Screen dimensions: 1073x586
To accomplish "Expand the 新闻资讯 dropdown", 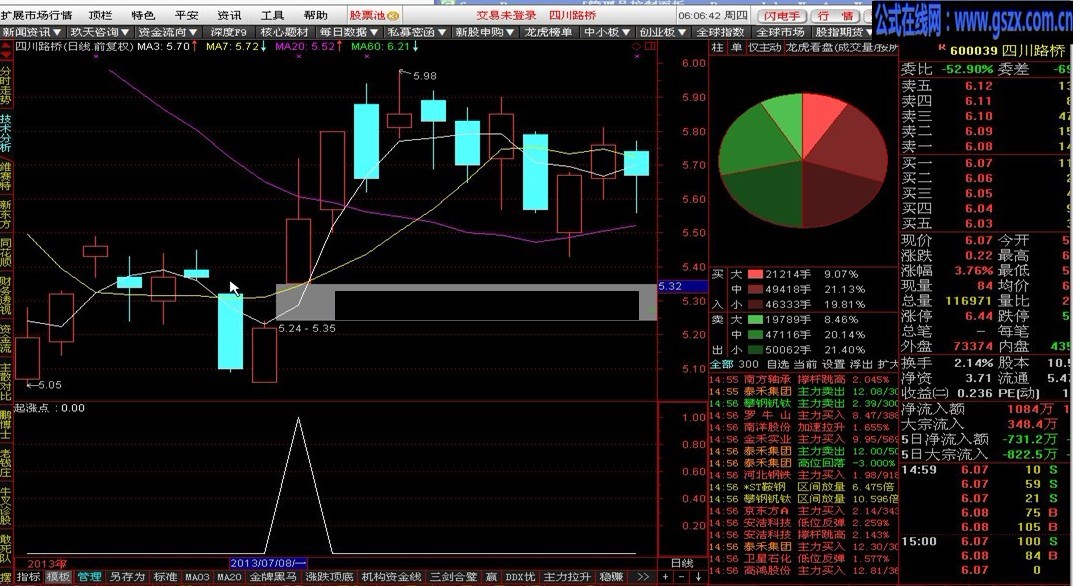I will click(31, 31).
